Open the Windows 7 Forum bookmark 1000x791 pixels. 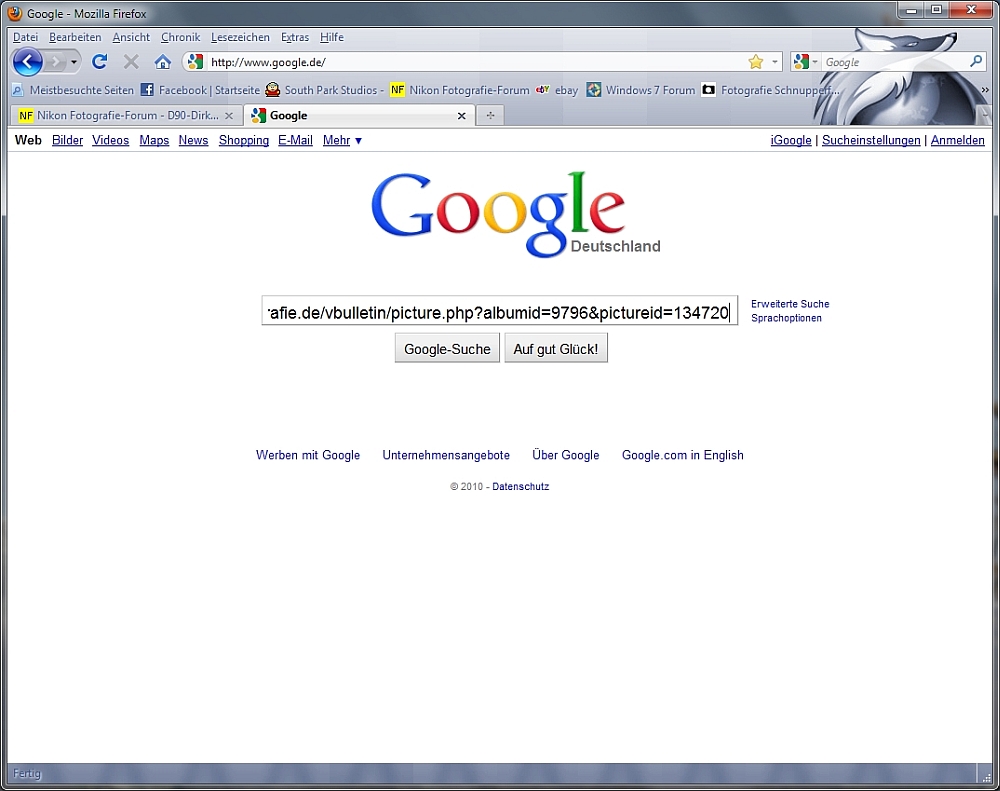point(641,90)
